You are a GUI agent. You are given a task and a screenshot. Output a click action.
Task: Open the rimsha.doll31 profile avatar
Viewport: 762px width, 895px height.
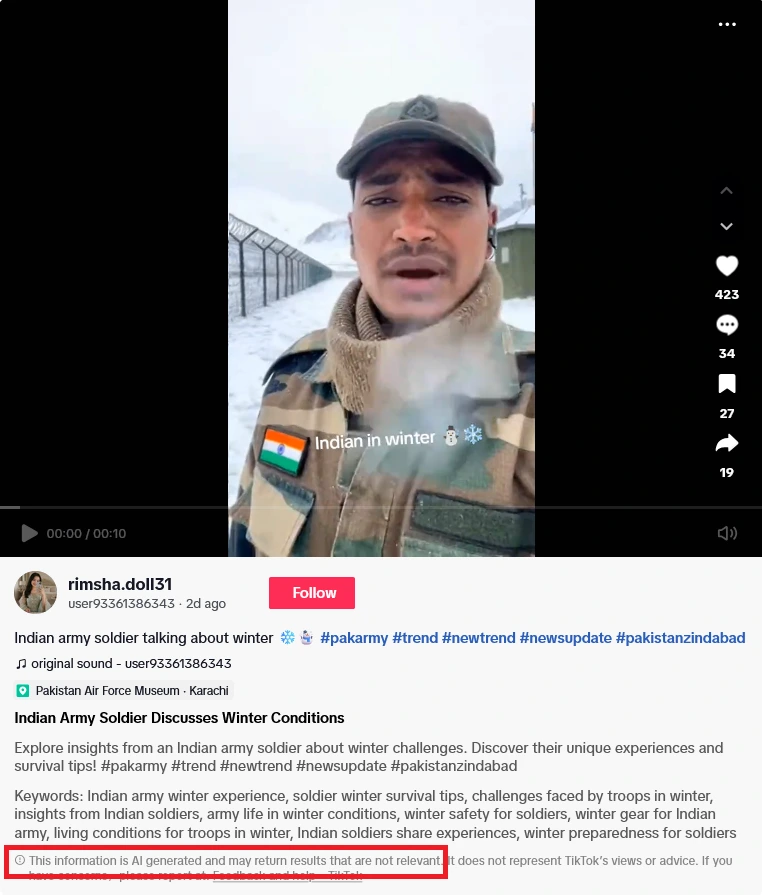coord(35,592)
